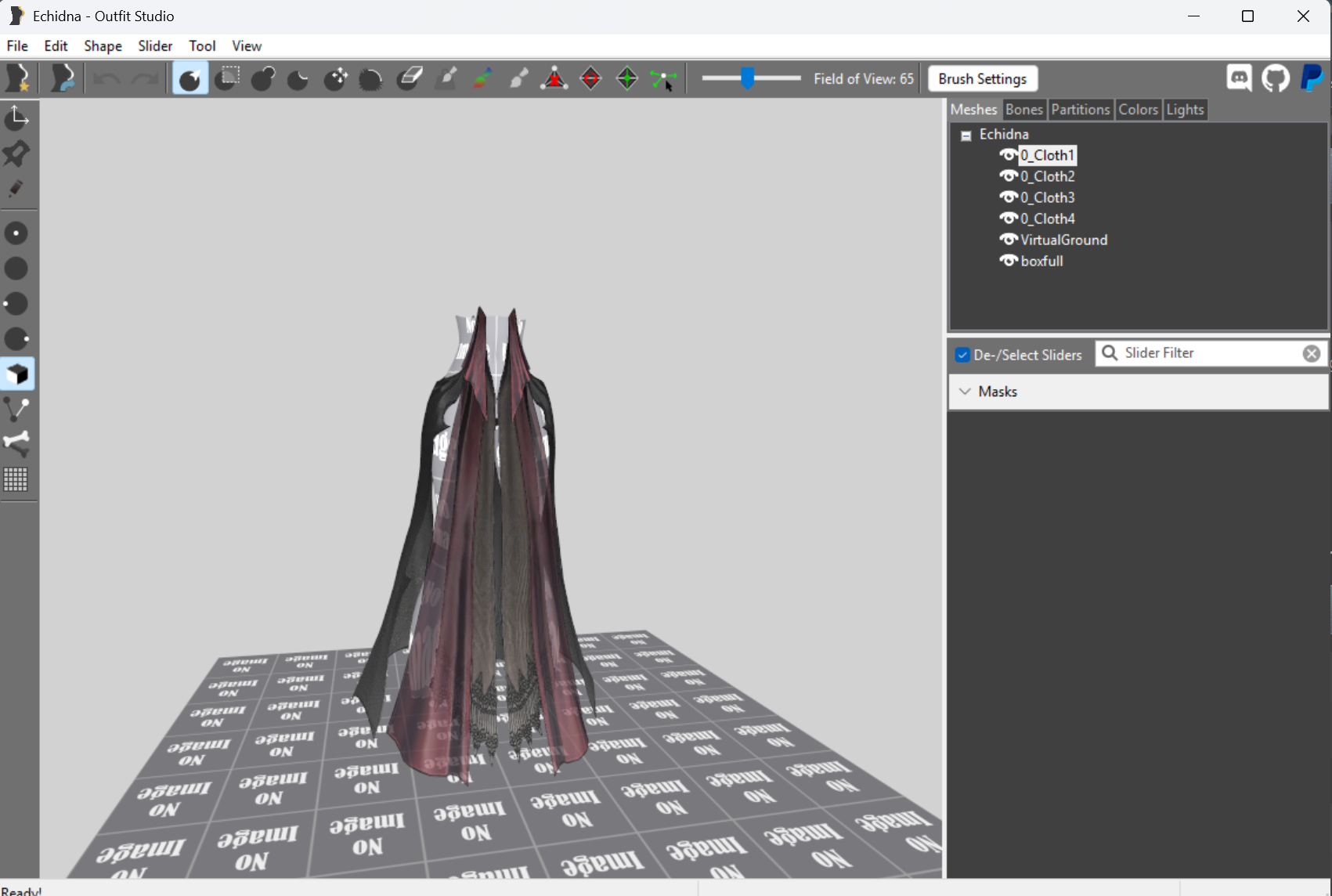Toggle the textures cube button

click(x=16, y=374)
